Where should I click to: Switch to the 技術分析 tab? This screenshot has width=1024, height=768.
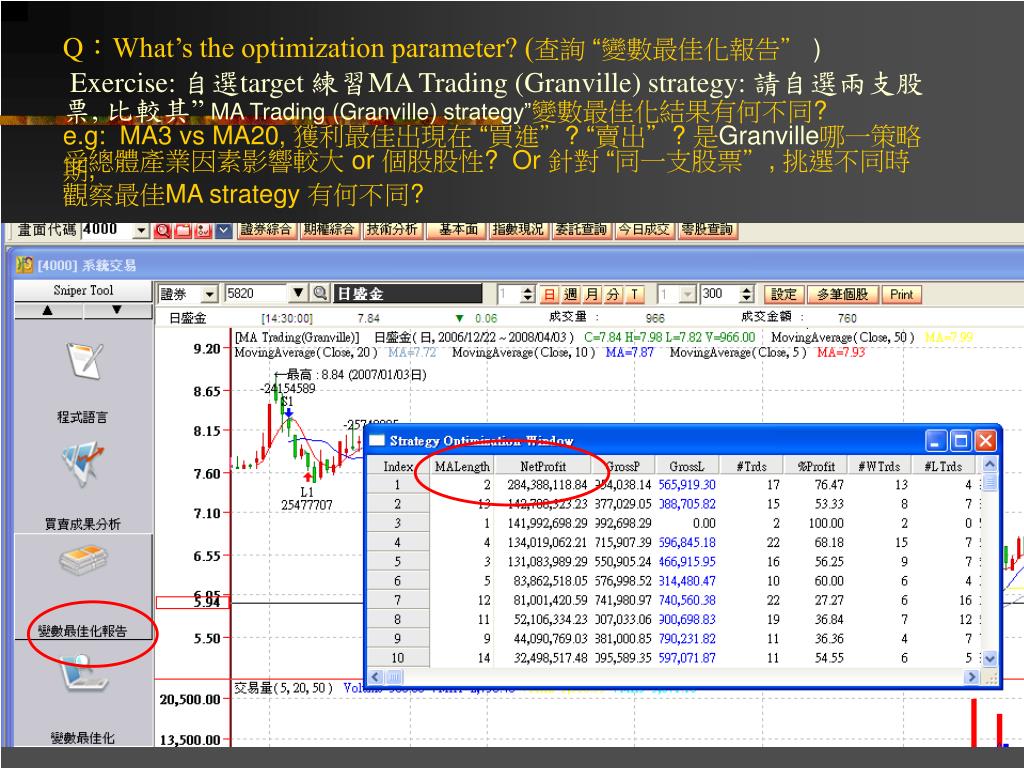(x=392, y=230)
